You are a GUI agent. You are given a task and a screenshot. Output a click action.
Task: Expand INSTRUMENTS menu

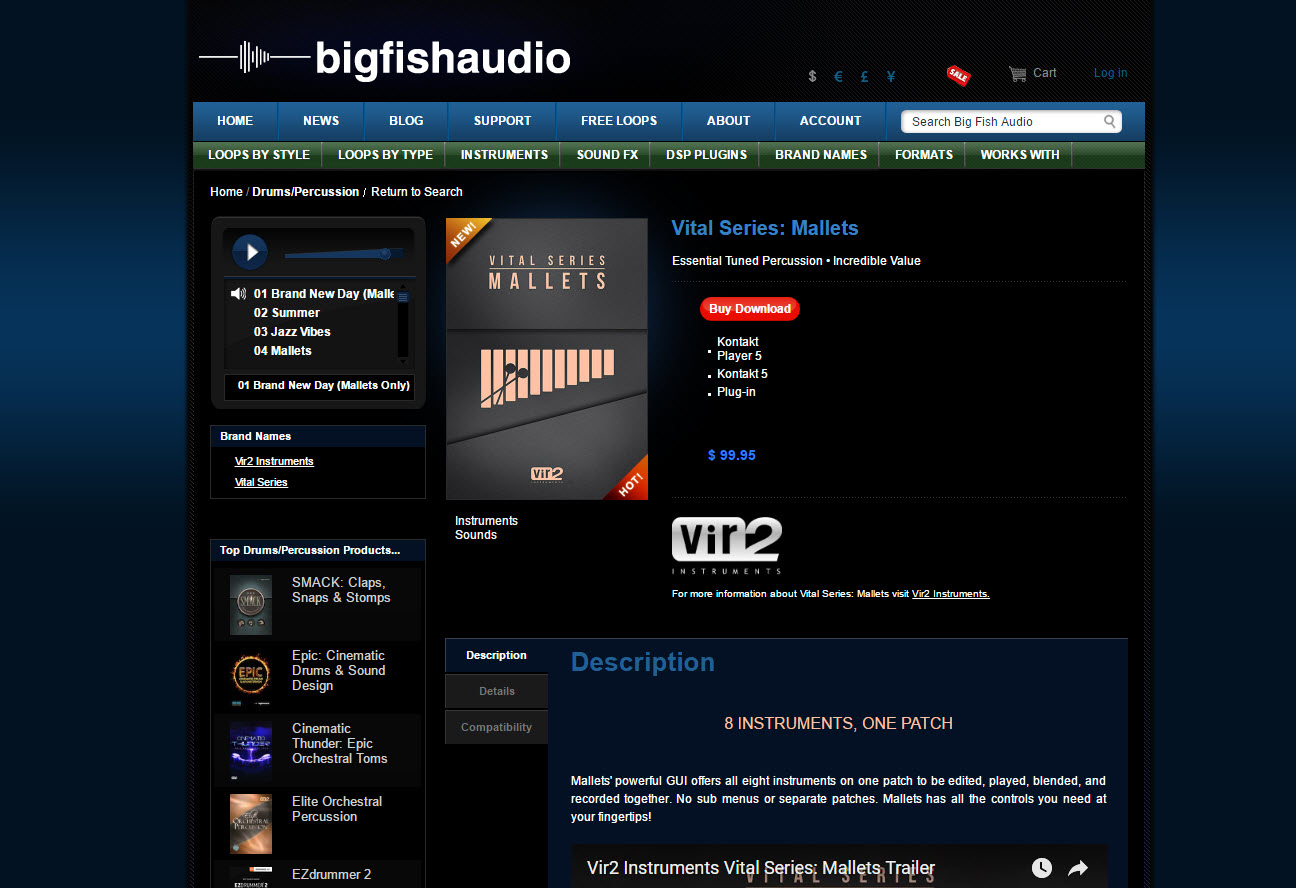click(x=504, y=155)
